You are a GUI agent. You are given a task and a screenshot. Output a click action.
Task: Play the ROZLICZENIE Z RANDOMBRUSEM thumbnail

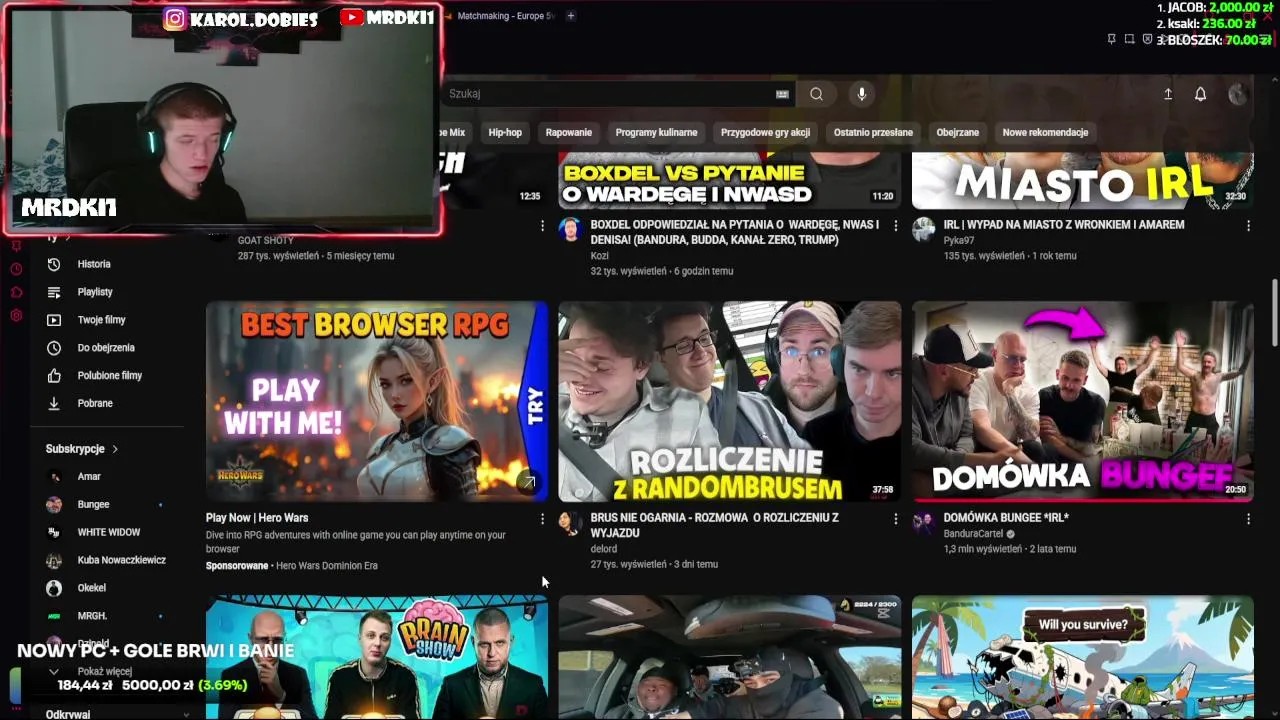pos(729,401)
